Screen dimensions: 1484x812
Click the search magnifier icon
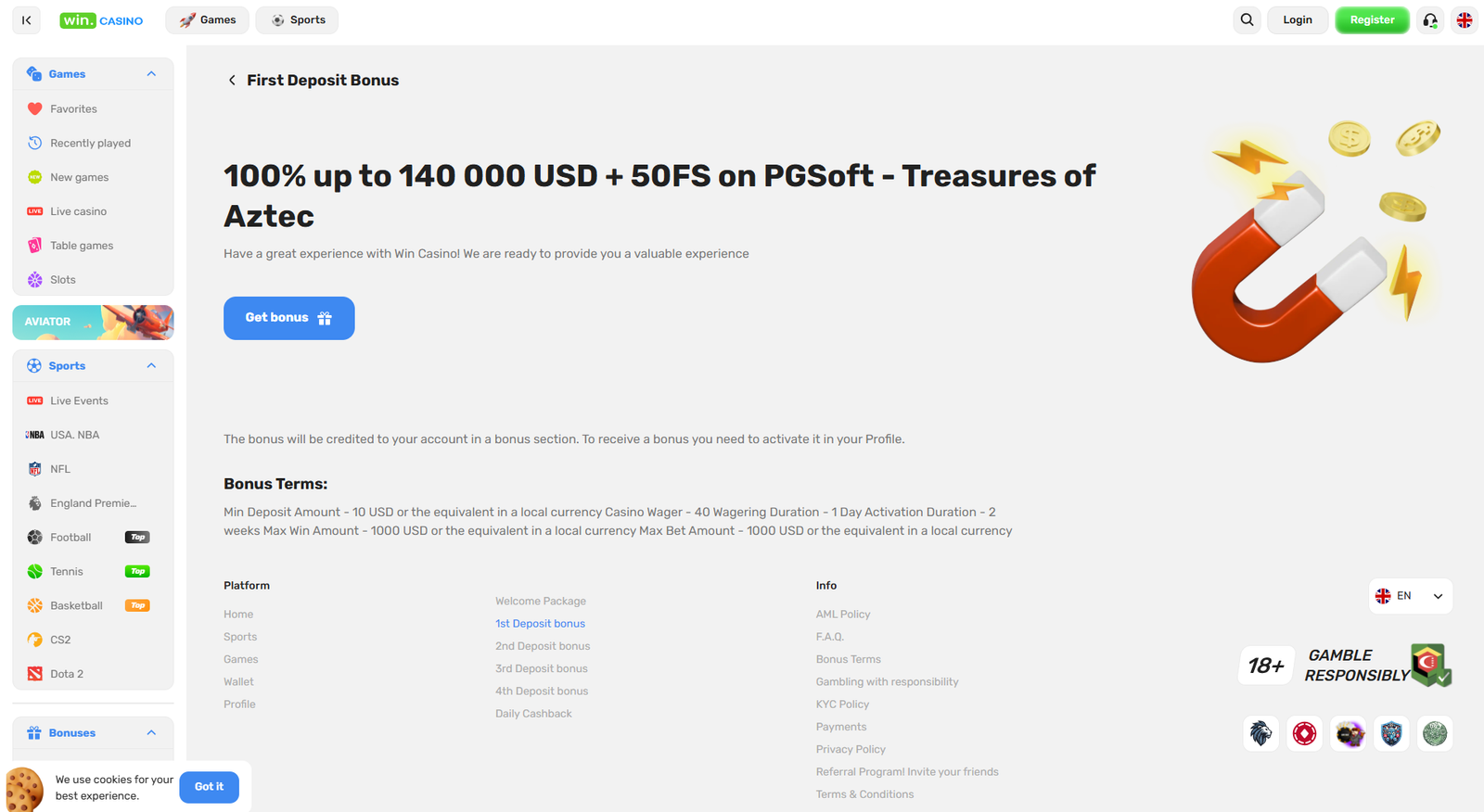(x=1247, y=19)
